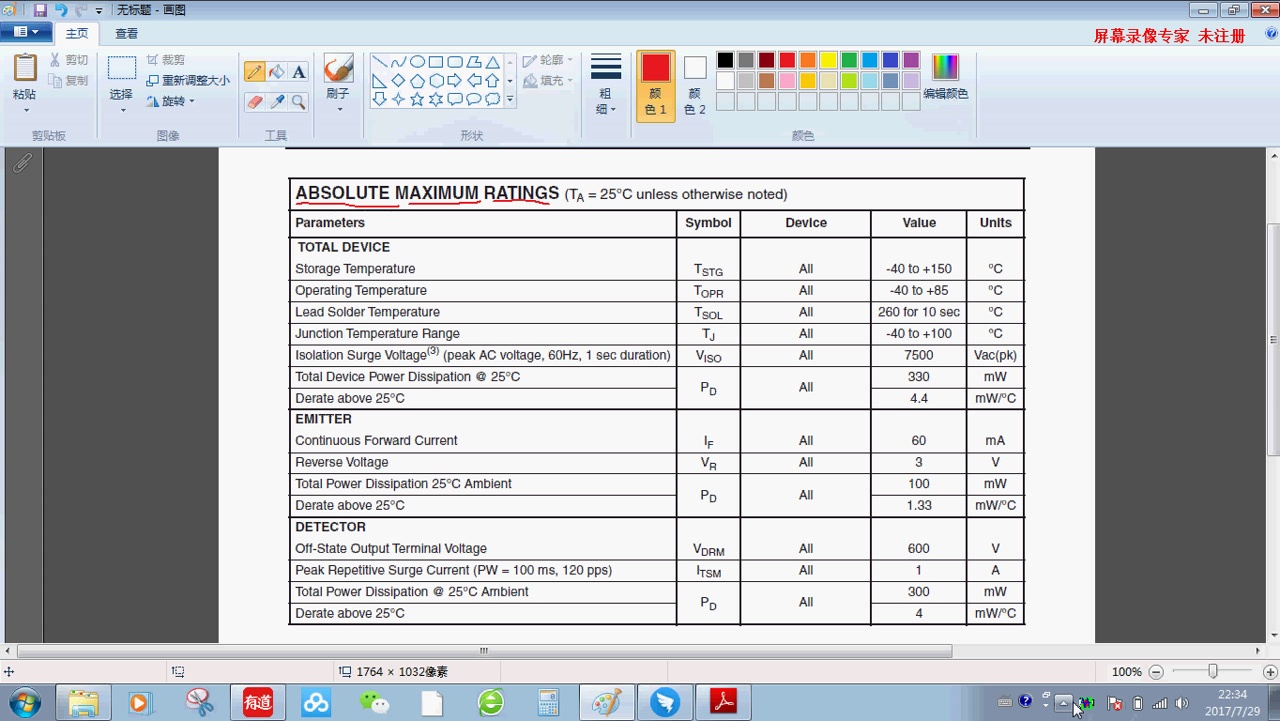1280x721 pixels.
Task: Open the Paint file menu button
Action: 26,32
